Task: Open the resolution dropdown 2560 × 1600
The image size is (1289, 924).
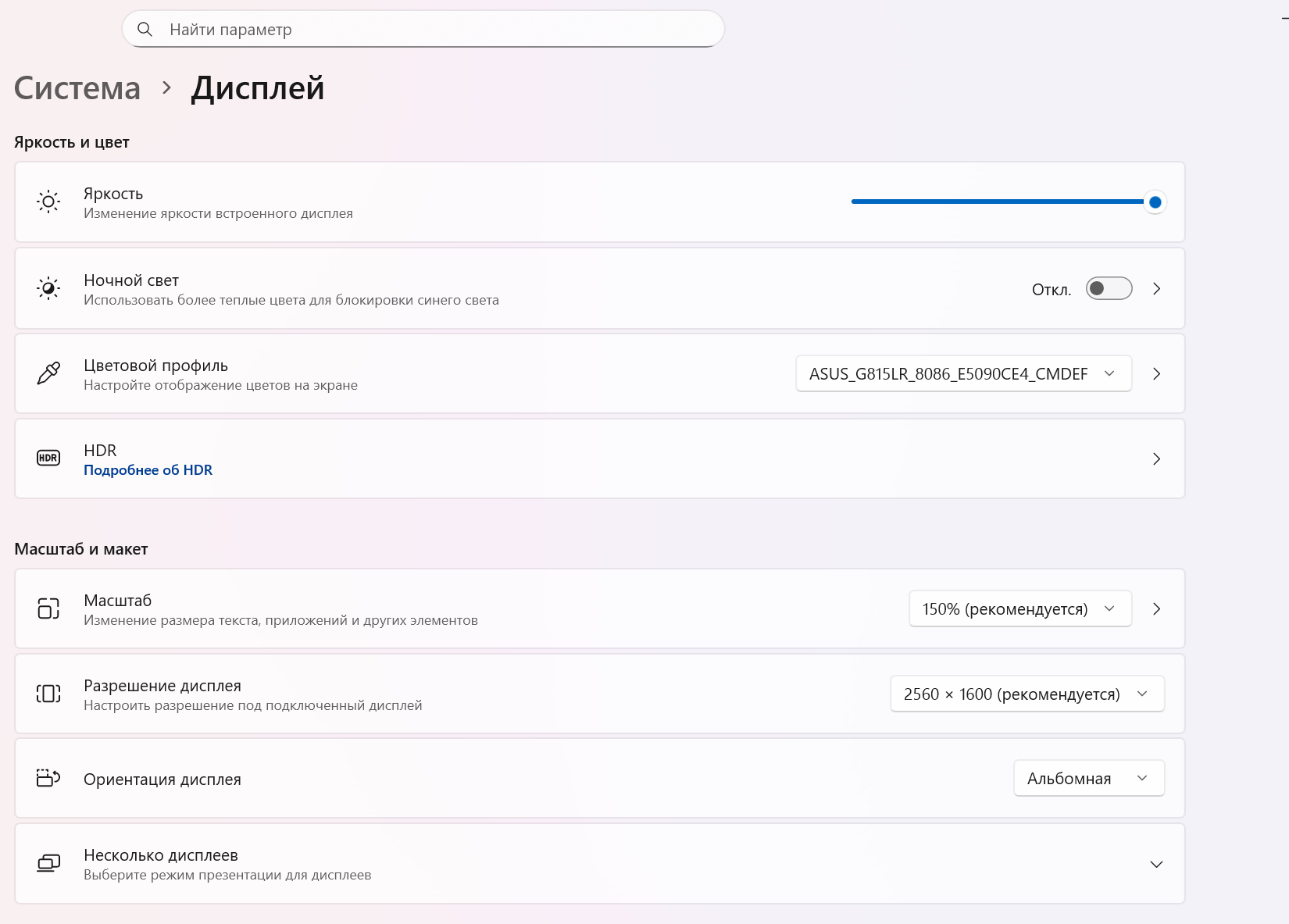Action: [x=1027, y=694]
